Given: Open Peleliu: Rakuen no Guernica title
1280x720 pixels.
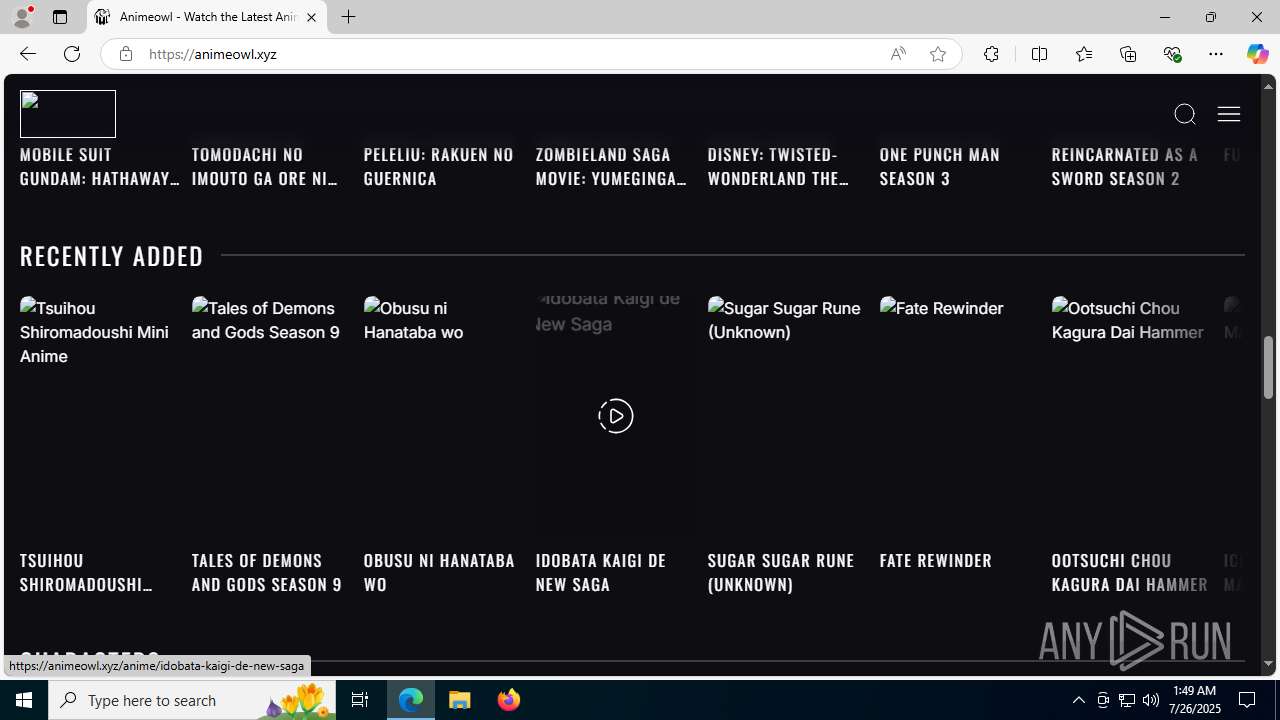Looking at the screenshot, I should (x=439, y=166).
